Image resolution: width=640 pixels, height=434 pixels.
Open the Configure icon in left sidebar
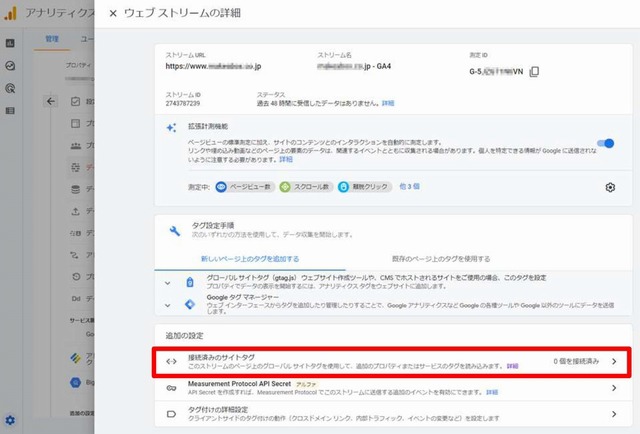click(10, 111)
